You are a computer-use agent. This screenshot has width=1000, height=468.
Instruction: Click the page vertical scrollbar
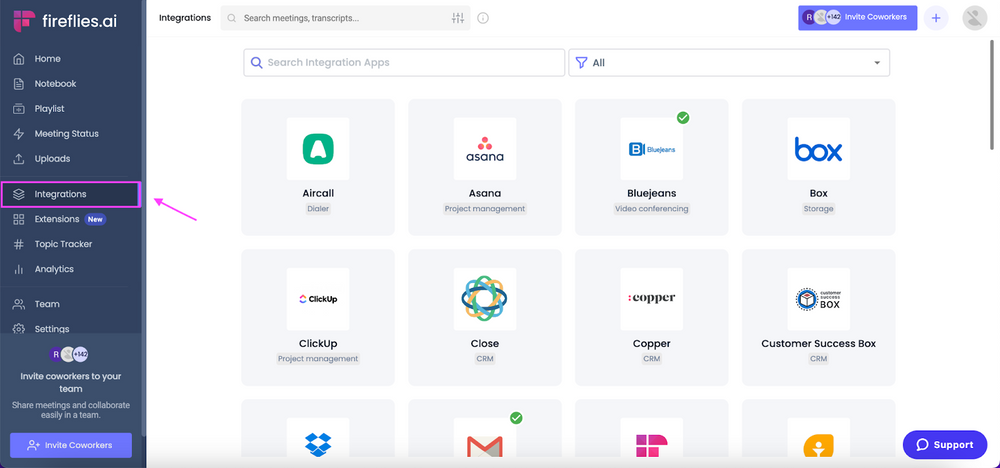(992, 100)
